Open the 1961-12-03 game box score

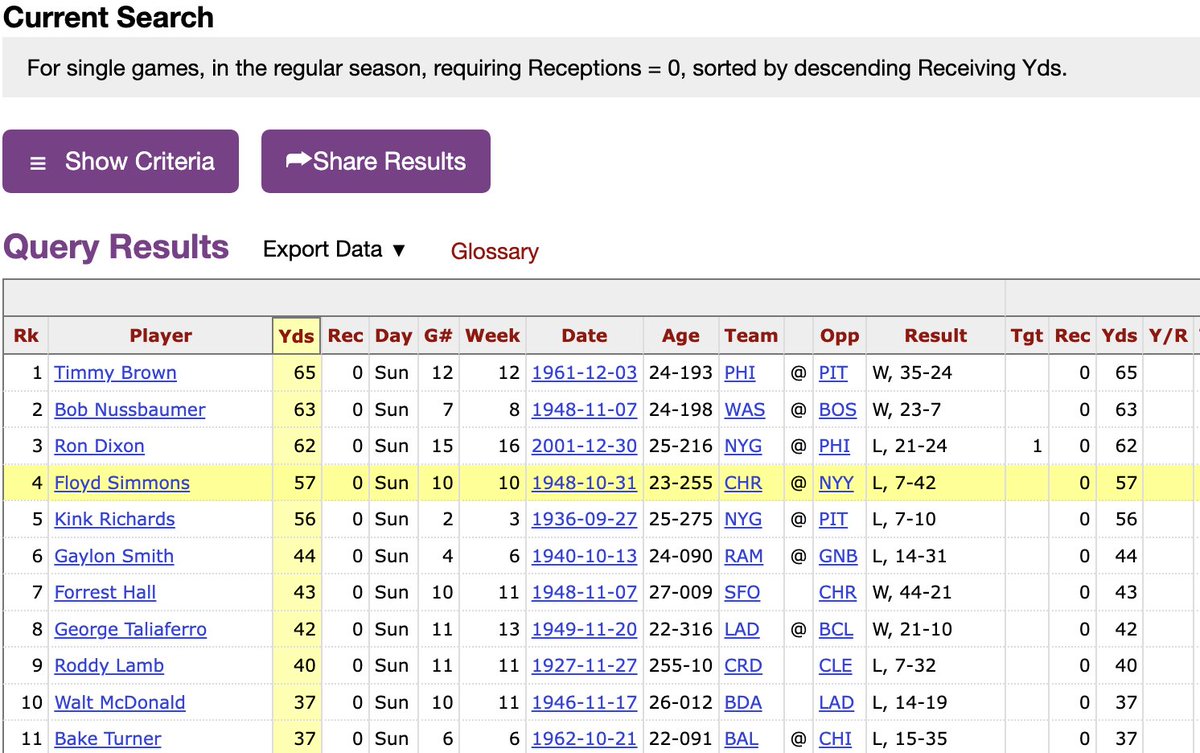pyautogui.click(x=584, y=373)
